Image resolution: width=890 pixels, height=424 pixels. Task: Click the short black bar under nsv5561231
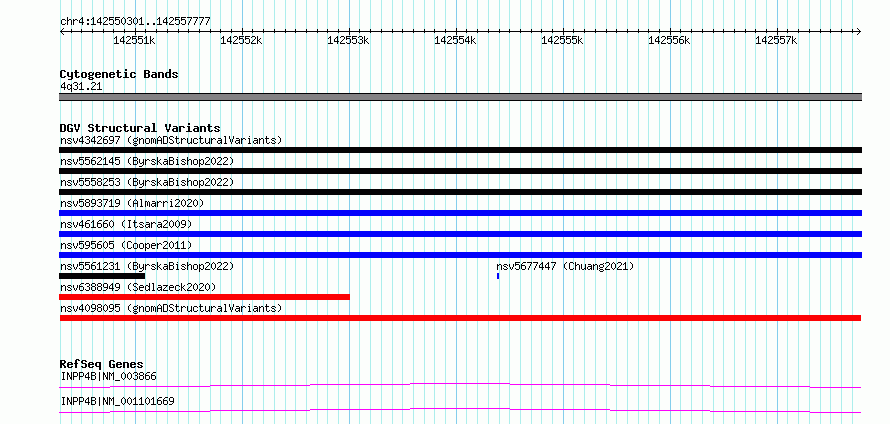coord(102,276)
